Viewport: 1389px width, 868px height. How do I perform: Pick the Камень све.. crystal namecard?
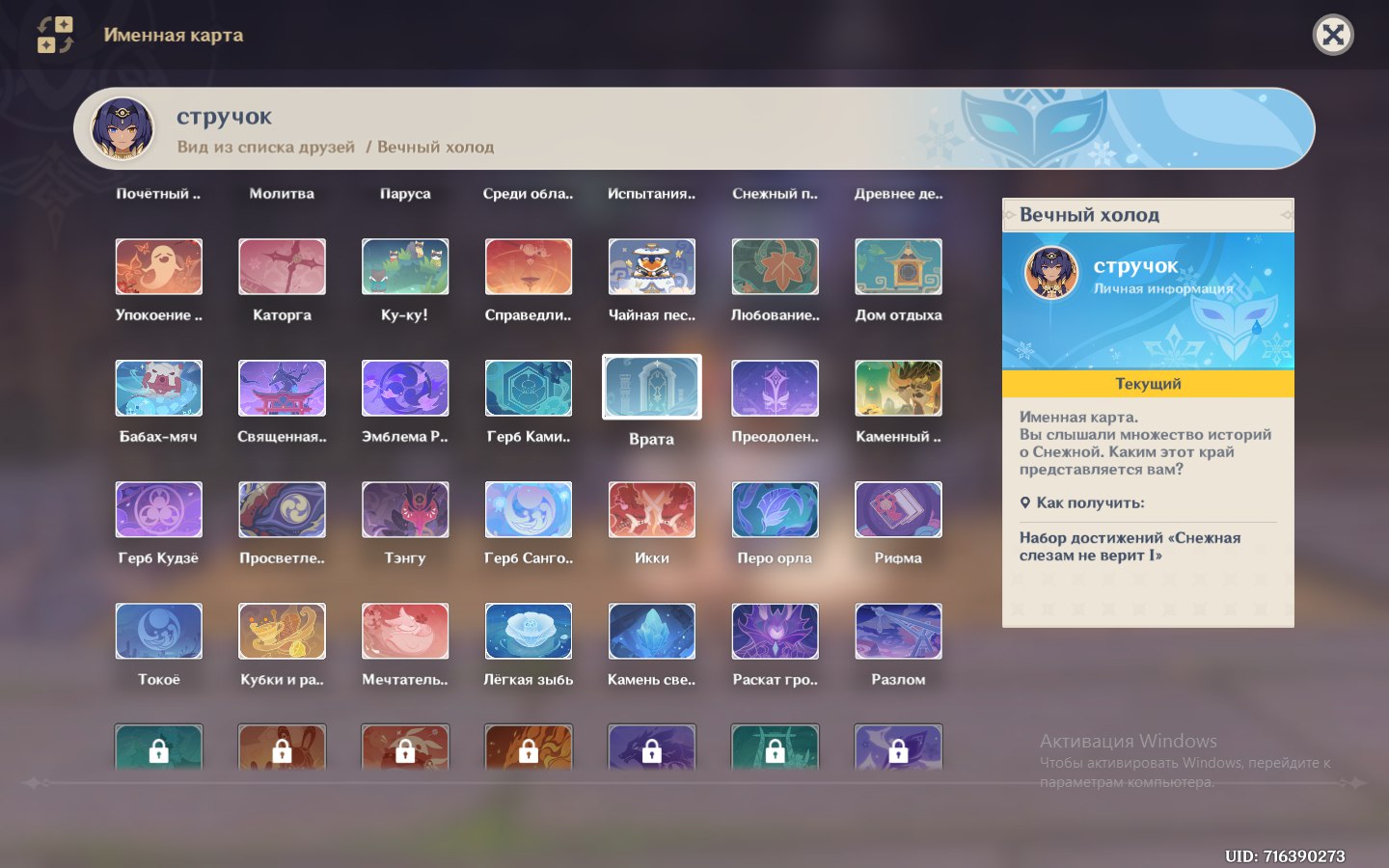(652, 632)
